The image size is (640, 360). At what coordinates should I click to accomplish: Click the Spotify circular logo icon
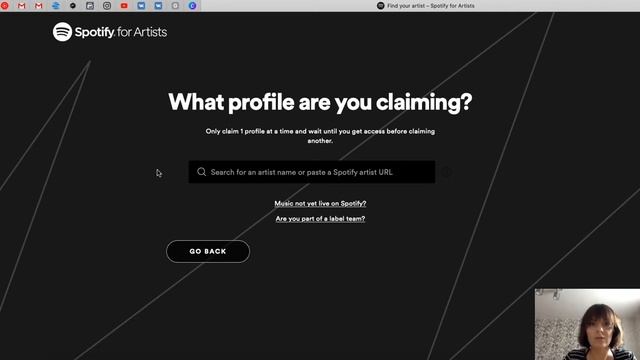pyautogui.click(x=62, y=32)
